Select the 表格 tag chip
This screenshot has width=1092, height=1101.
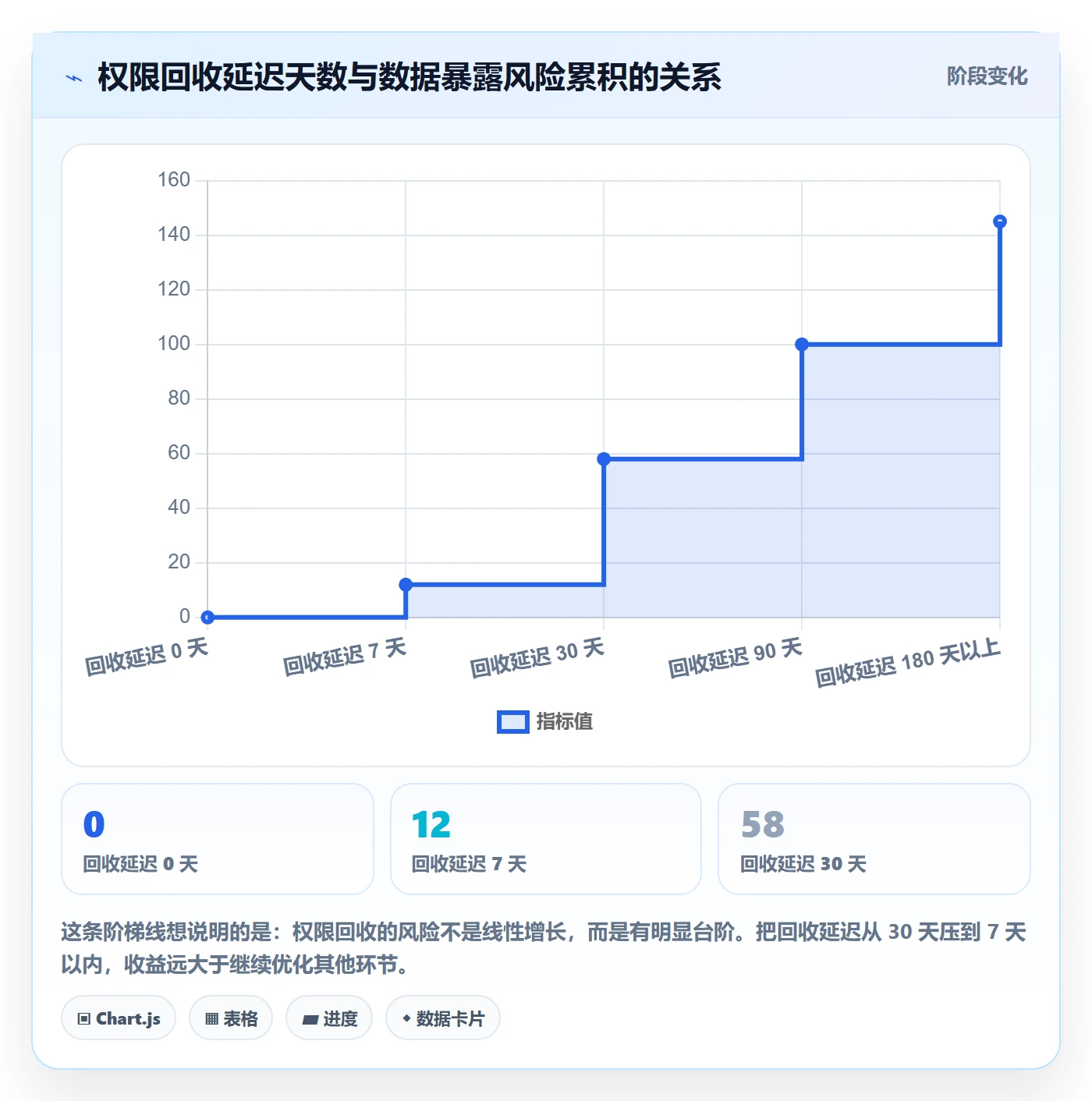coord(231,1018)
